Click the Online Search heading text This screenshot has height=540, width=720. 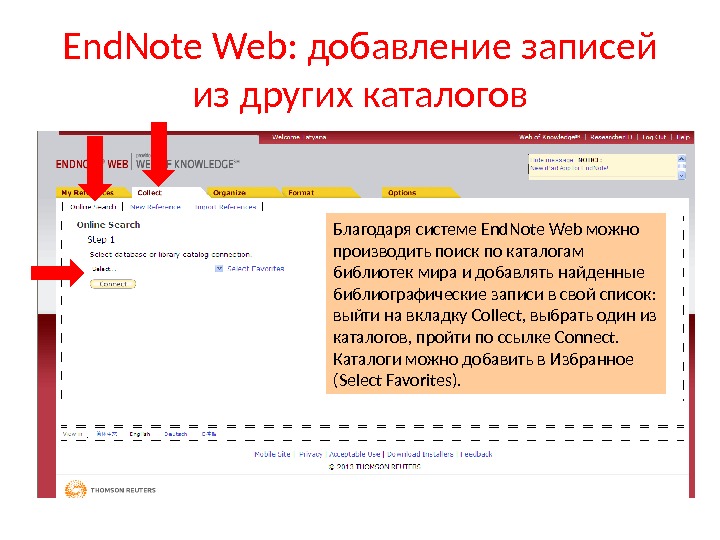point(108,225)
